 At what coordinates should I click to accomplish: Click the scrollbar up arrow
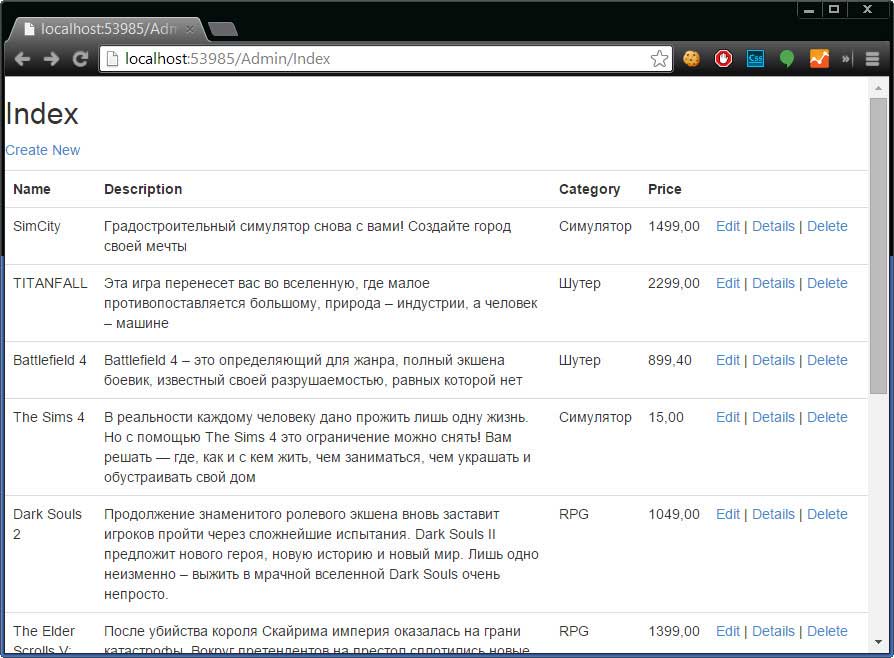tap(878, 88)
